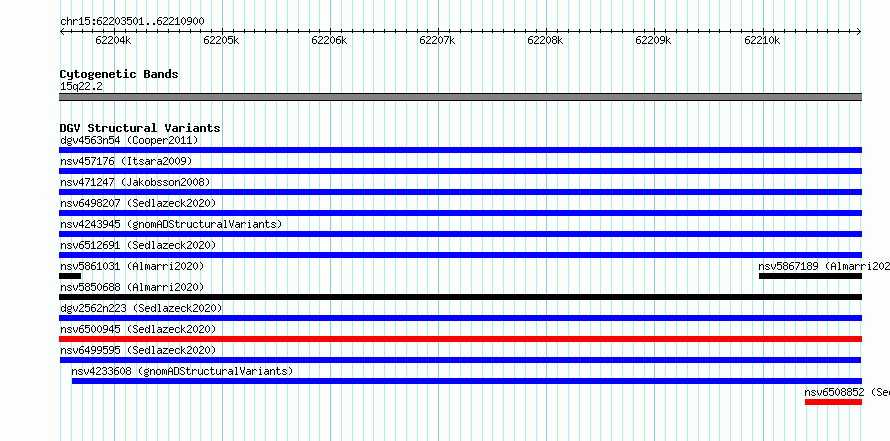Click the blue bar under nsv4243945

[x=460, y=234]
